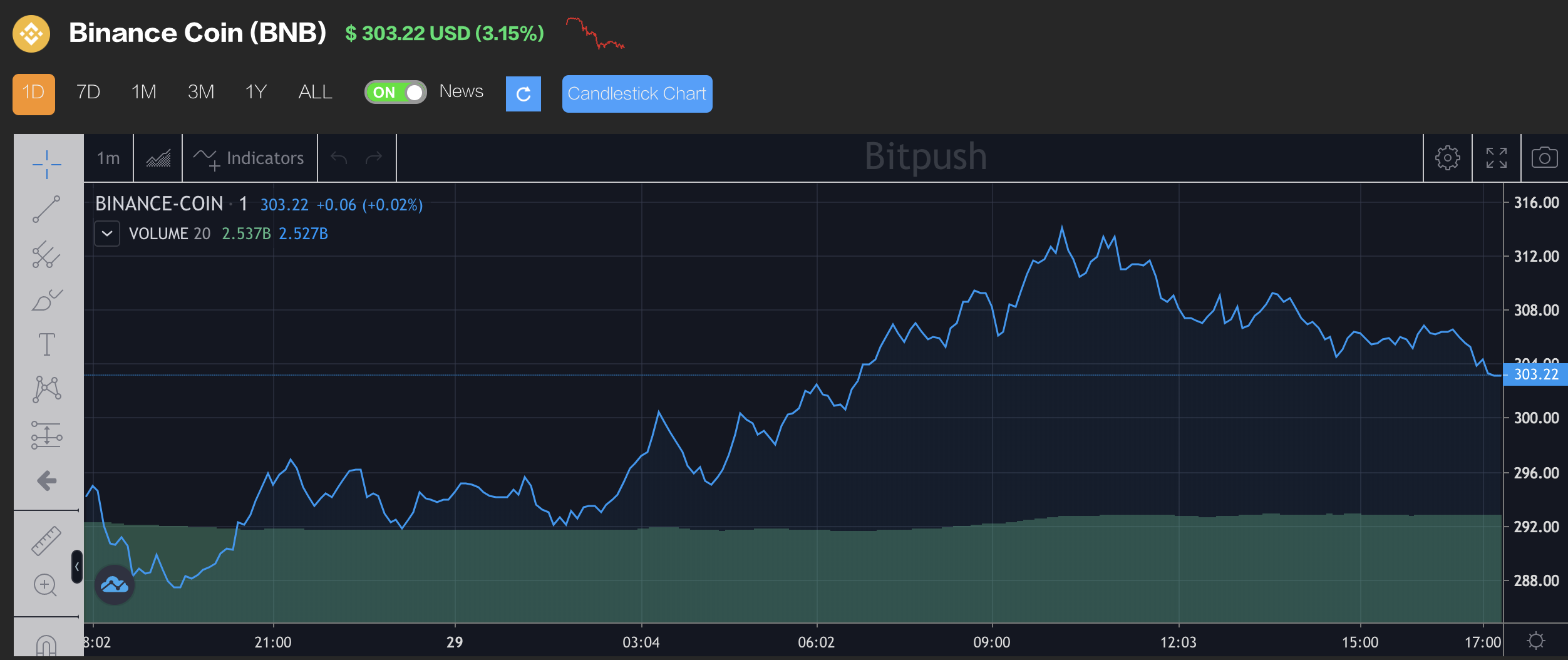This screenshot has height=660, width=1568.
Task: Click the refresh chart button
Action: pos(524,94)
